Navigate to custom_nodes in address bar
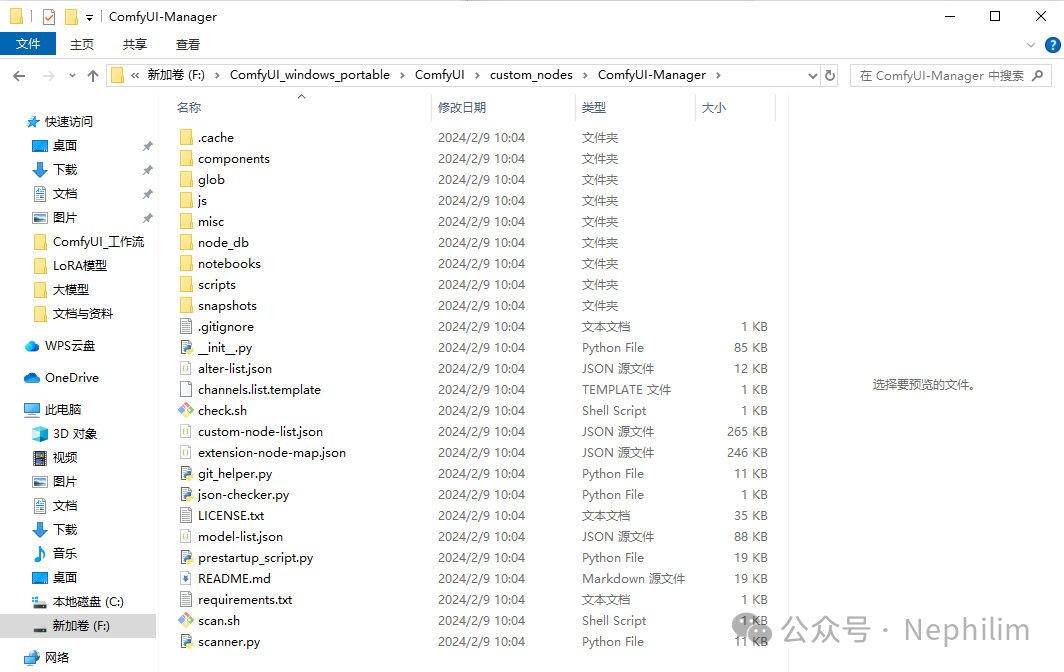The image size is (1064, 672). click(531, 75)
